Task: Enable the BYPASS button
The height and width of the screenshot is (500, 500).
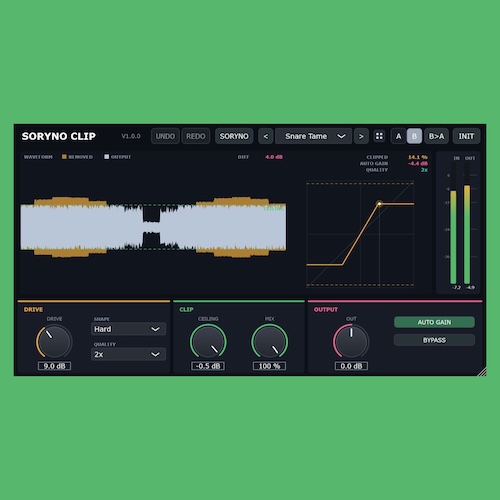Action: tap(434, 340)
